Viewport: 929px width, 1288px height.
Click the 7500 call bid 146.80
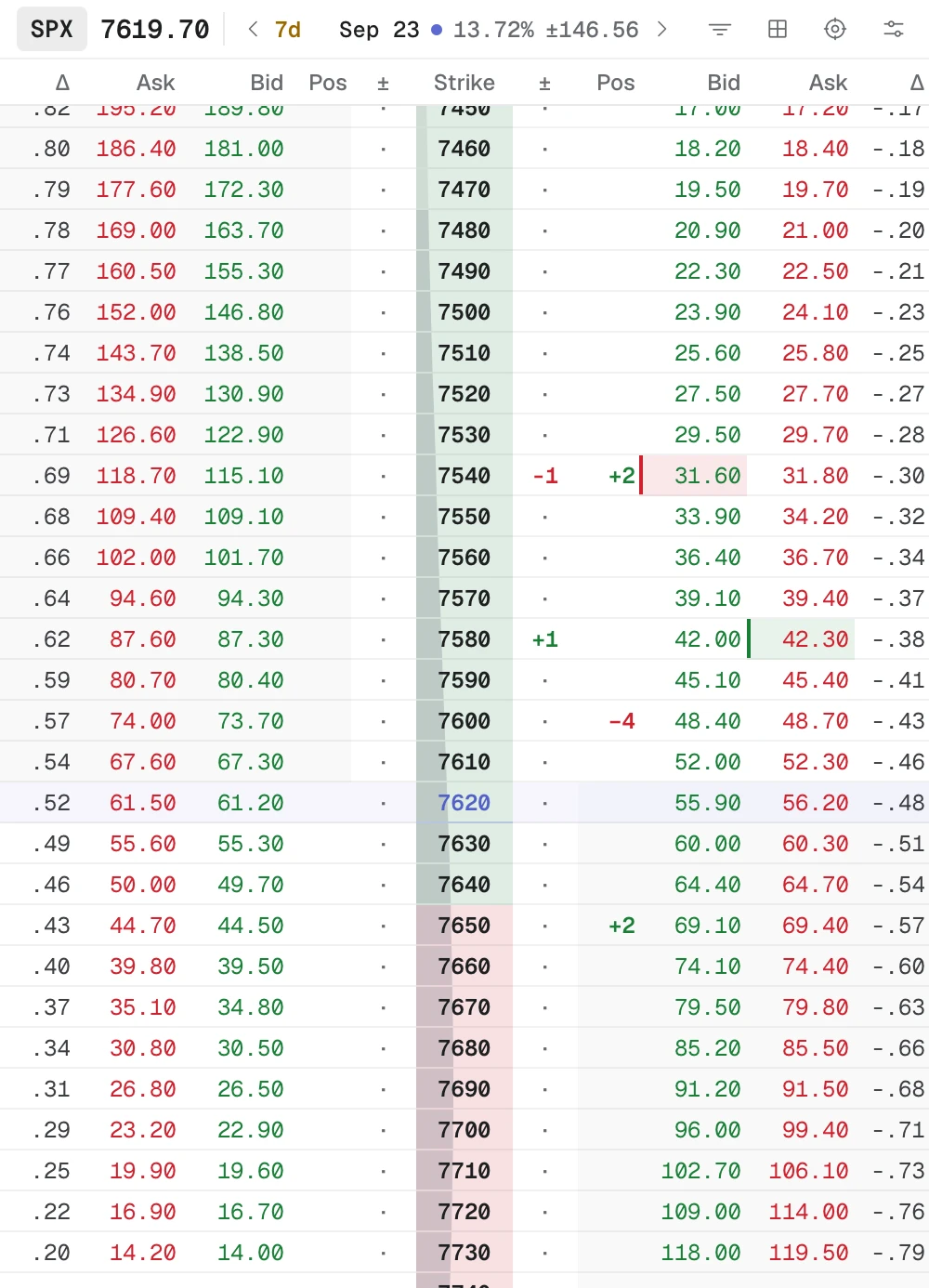tap(244, 312)
